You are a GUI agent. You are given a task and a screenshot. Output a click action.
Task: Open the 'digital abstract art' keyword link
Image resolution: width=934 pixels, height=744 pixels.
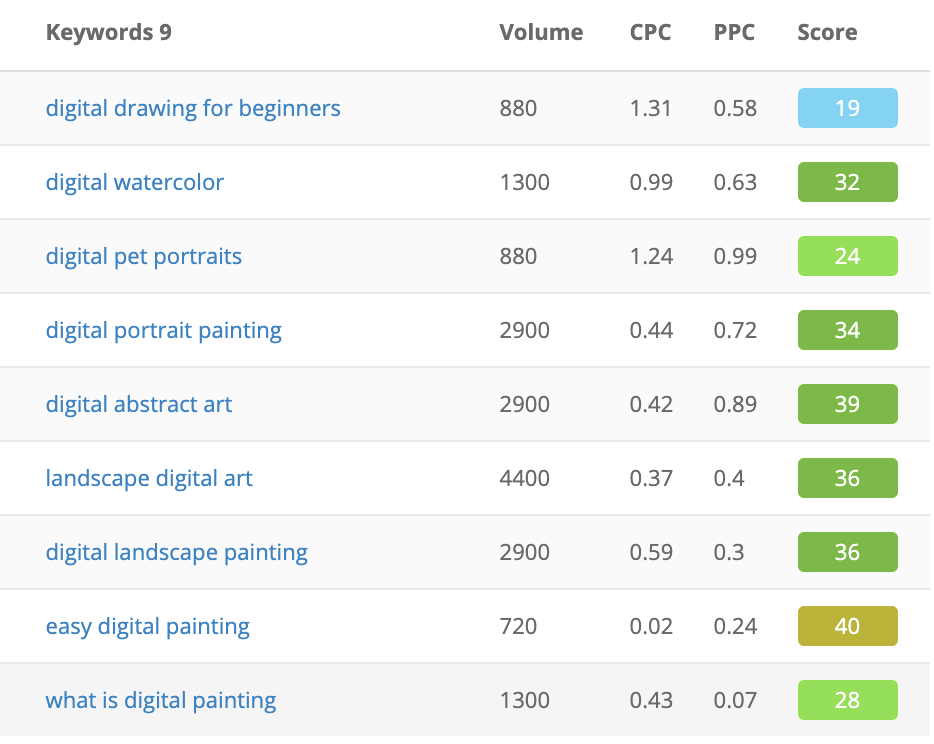[138, 404]
